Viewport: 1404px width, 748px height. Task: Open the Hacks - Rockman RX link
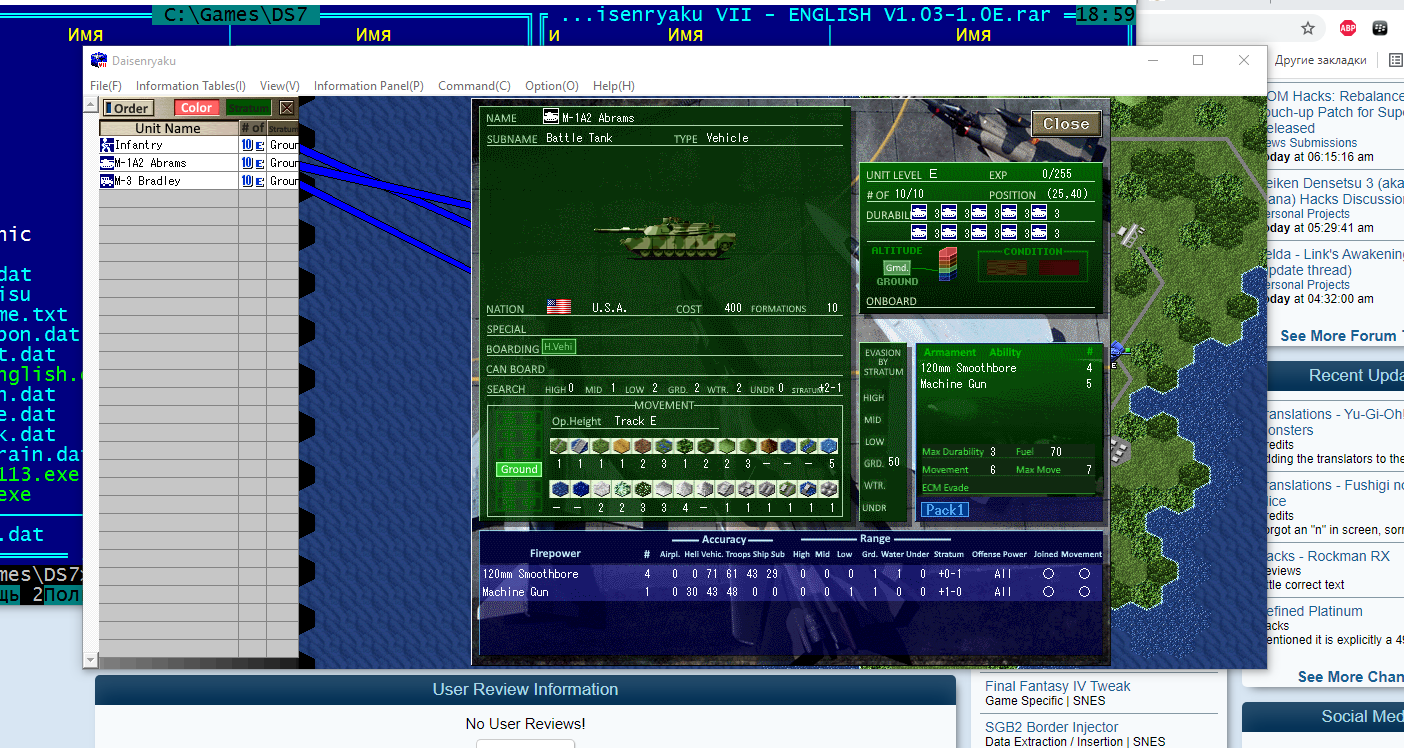pyautogui.click(x=1328, y=556)
